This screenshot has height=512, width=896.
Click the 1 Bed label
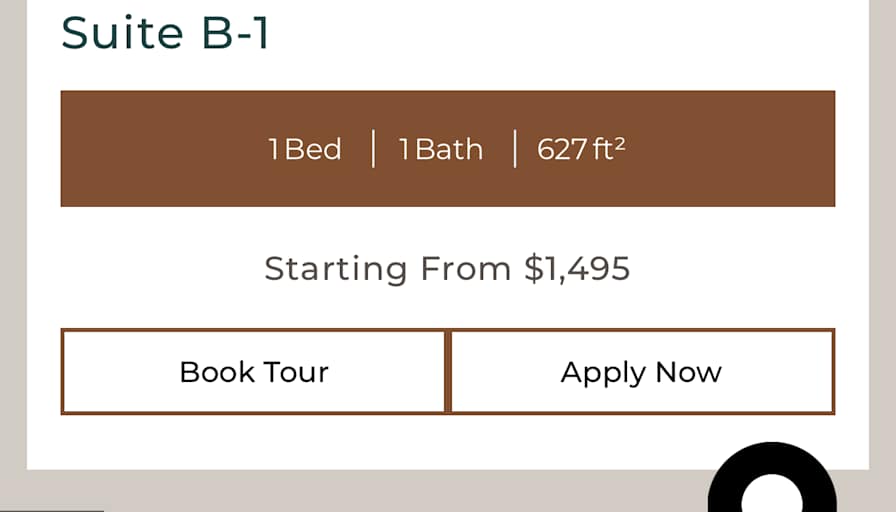pos(305,150)
